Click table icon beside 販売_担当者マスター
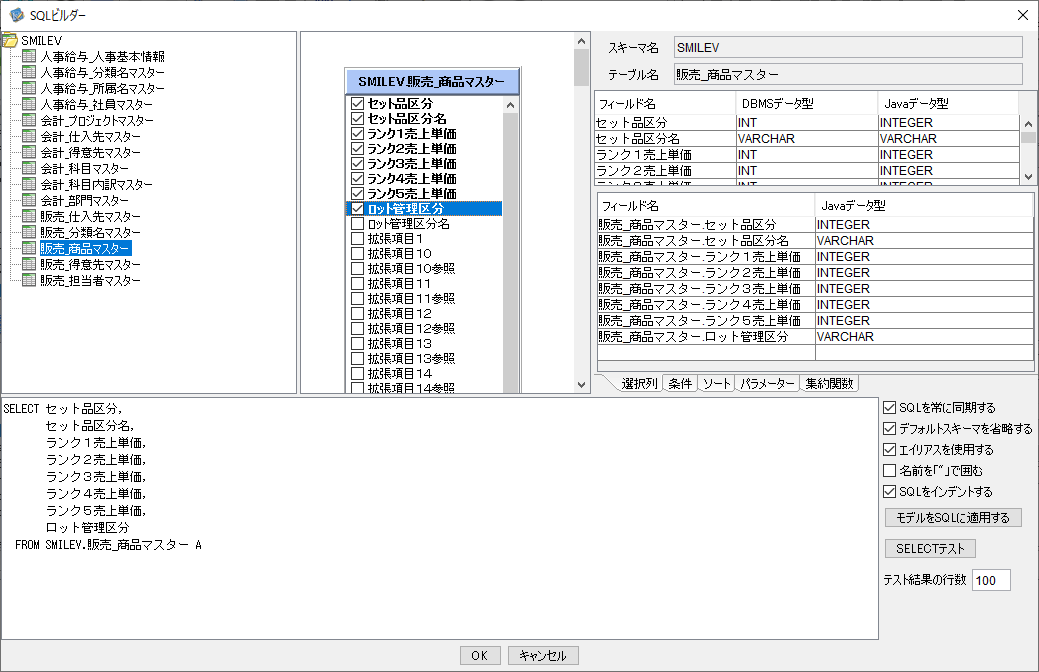Viewport: 1039px width, 672px height. click(29, 280)
